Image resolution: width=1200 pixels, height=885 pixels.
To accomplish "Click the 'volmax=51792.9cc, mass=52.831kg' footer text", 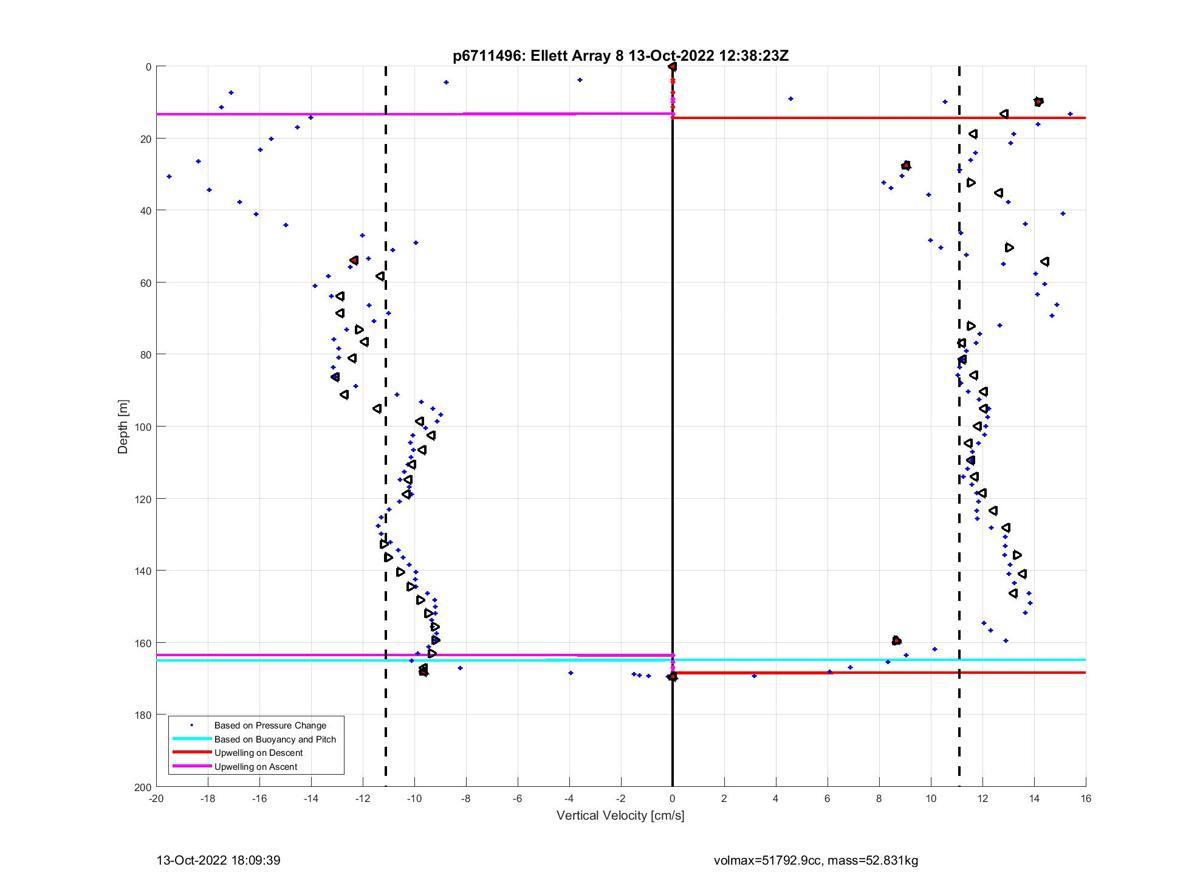I will [816, 860].
